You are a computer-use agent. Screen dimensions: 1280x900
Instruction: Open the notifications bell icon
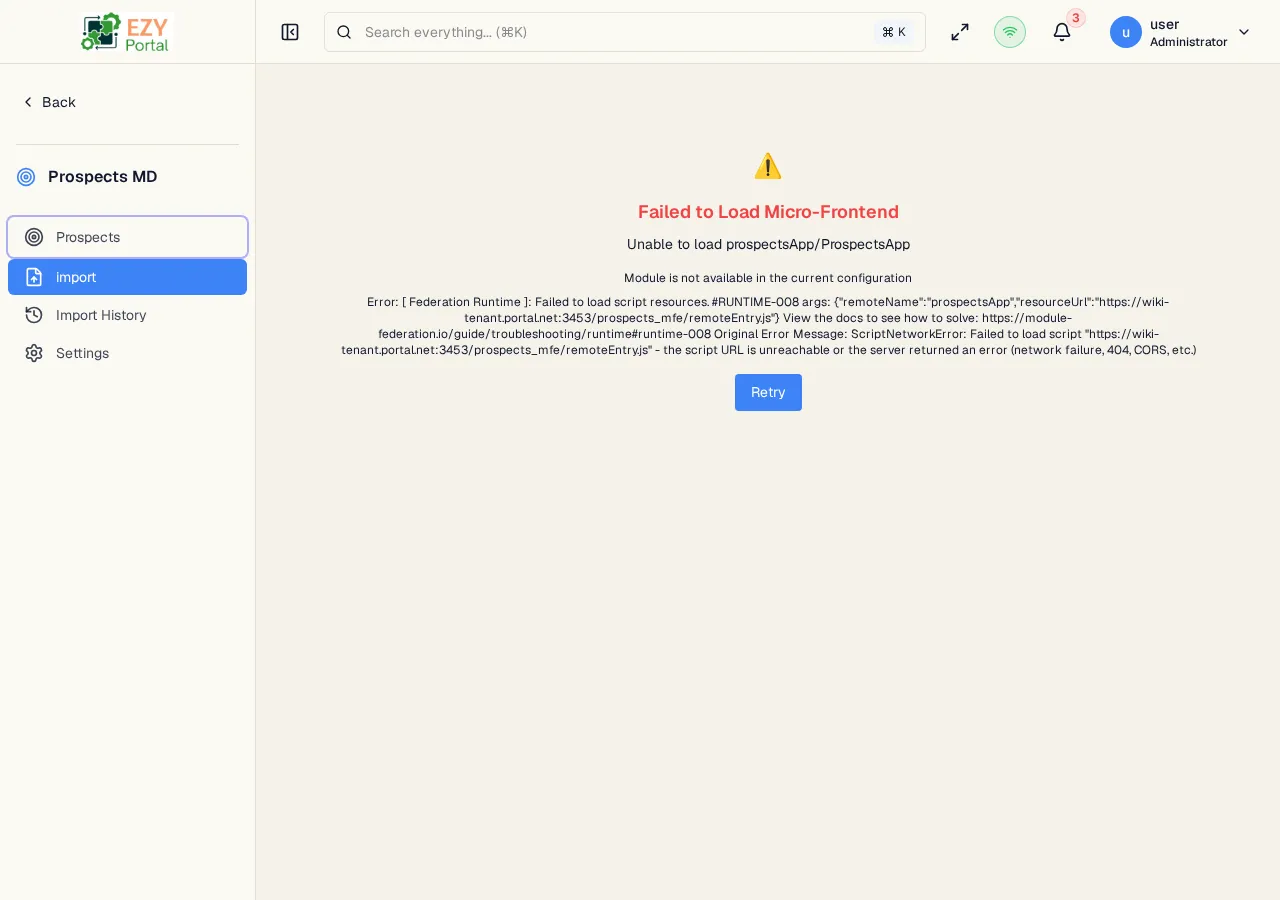1062,32
